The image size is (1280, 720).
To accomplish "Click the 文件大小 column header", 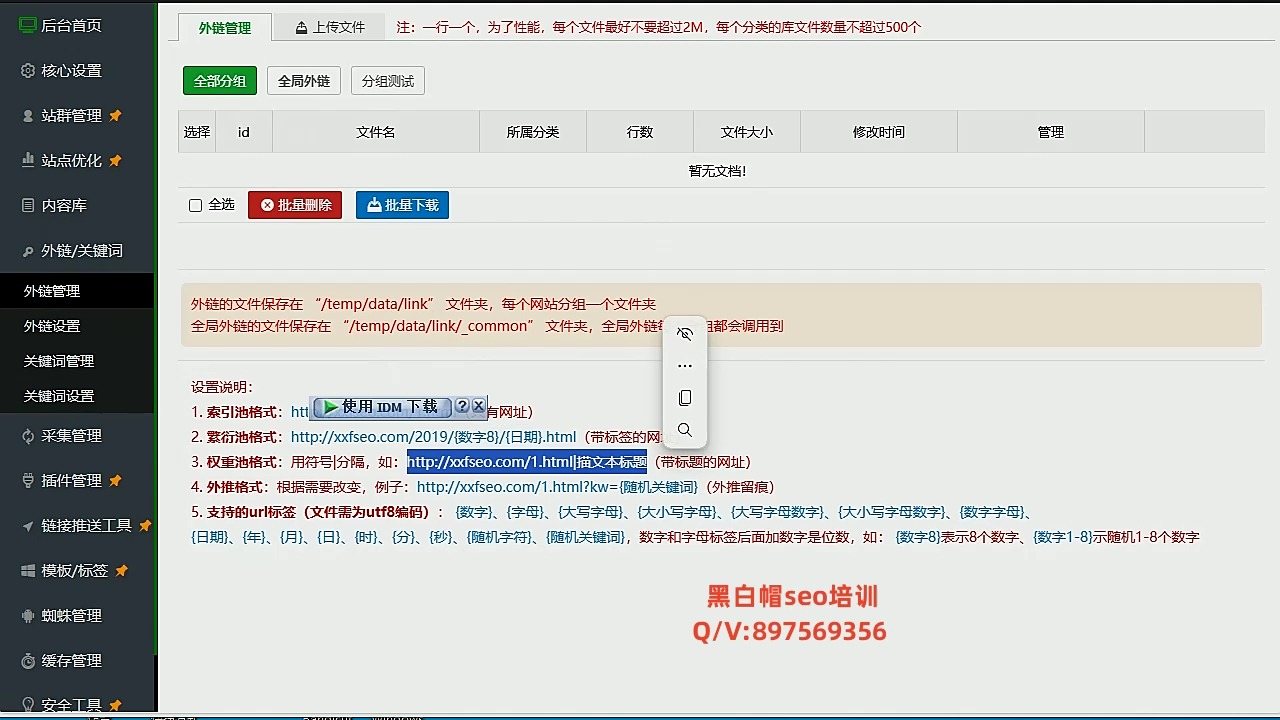I will pyautogui.click(x=747, y=132).
